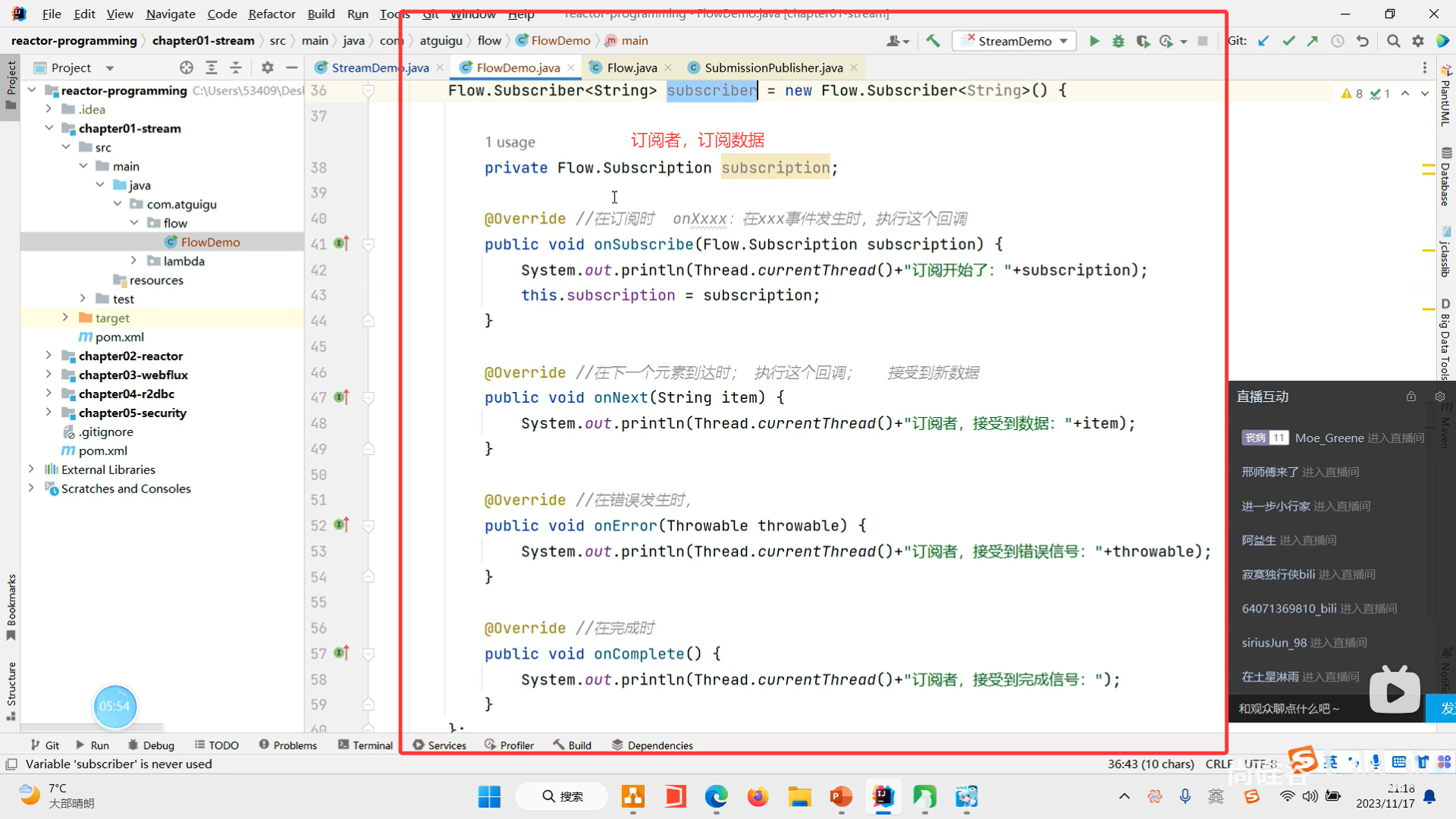Start debugging with the bug icon
The height and width of the screenshot is (819, 1456).
click(1118, 41)
